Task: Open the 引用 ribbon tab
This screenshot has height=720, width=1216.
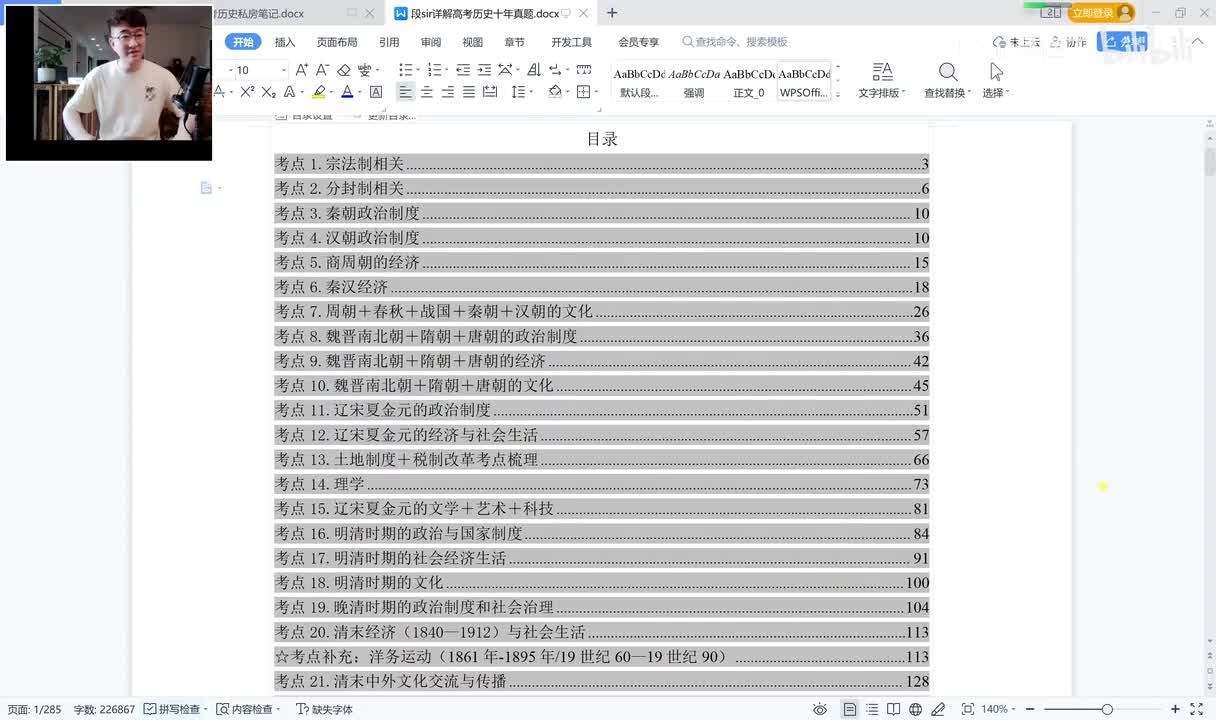Action: [x=389, y=42]
